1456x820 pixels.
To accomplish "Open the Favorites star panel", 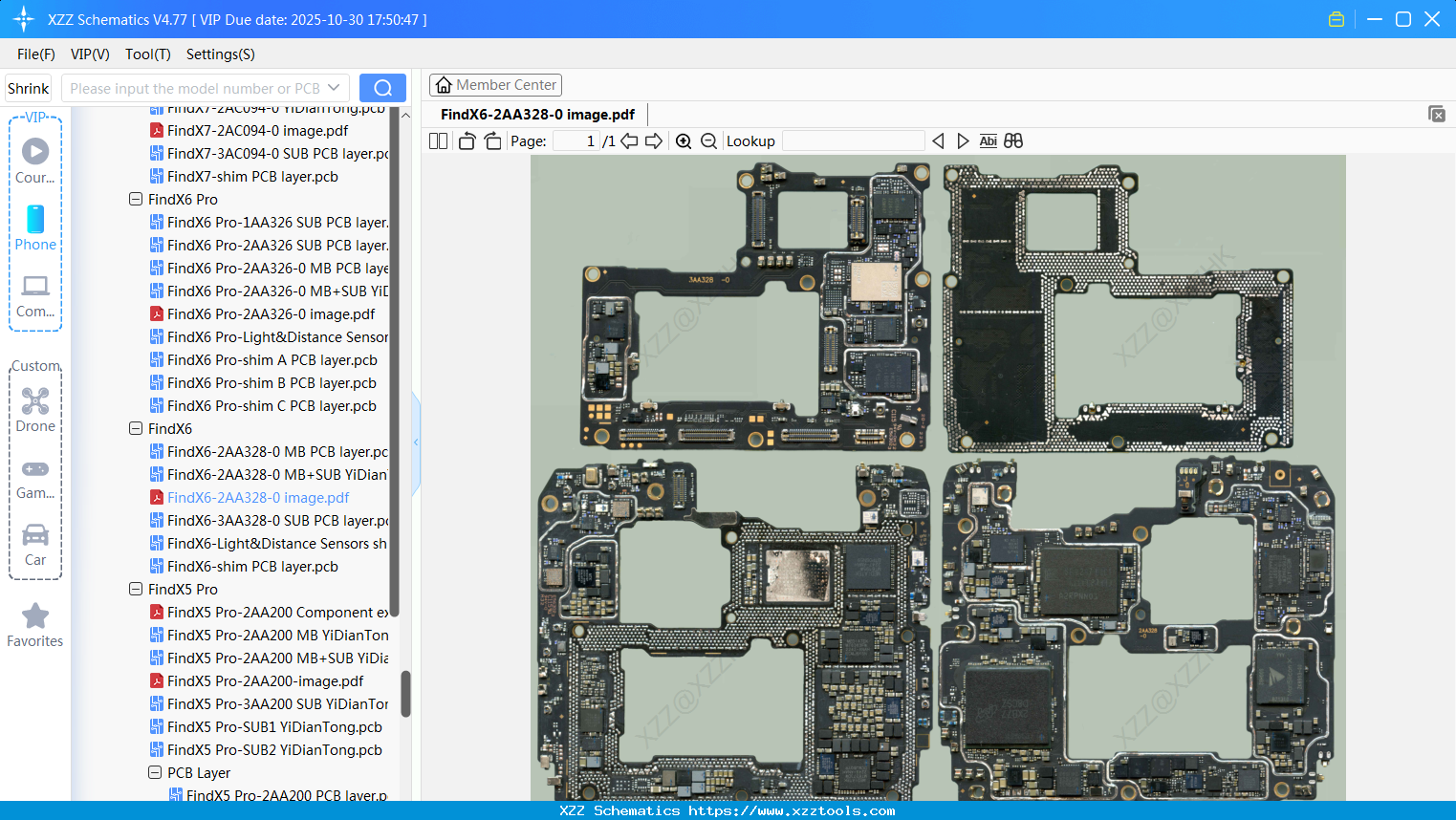I will (34, 616).
